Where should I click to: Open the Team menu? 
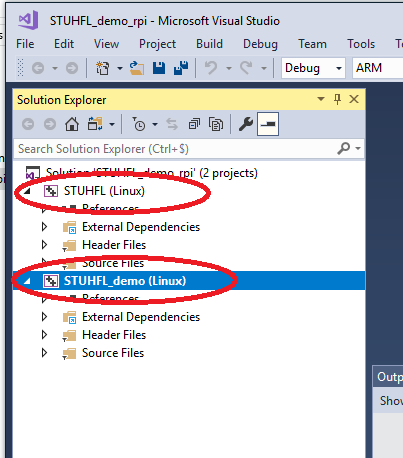click(x=312, y=44)
